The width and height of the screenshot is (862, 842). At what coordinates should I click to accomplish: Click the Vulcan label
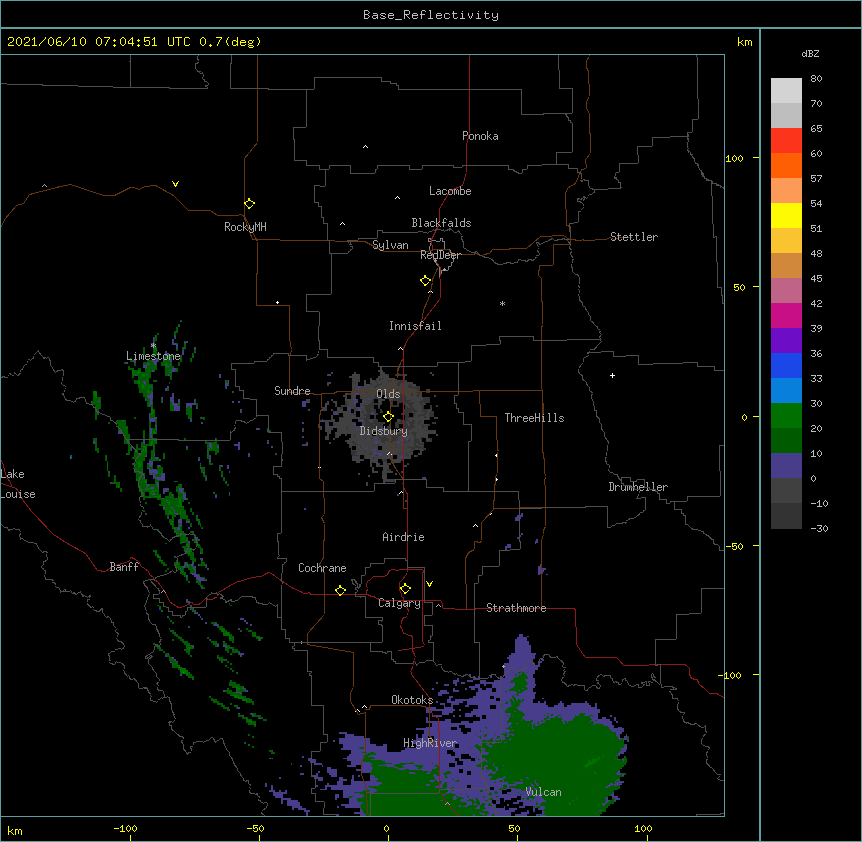(x=544, y=792)
